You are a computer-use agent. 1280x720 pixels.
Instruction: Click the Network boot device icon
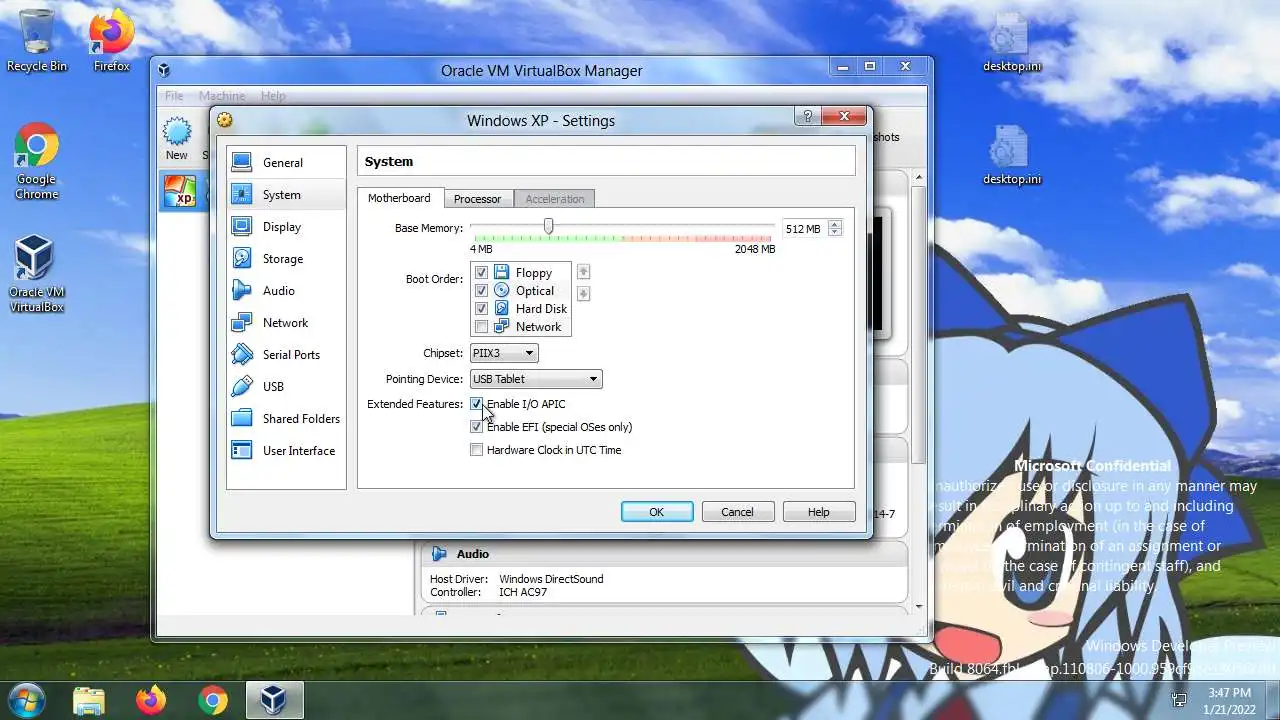click(501, 326)
